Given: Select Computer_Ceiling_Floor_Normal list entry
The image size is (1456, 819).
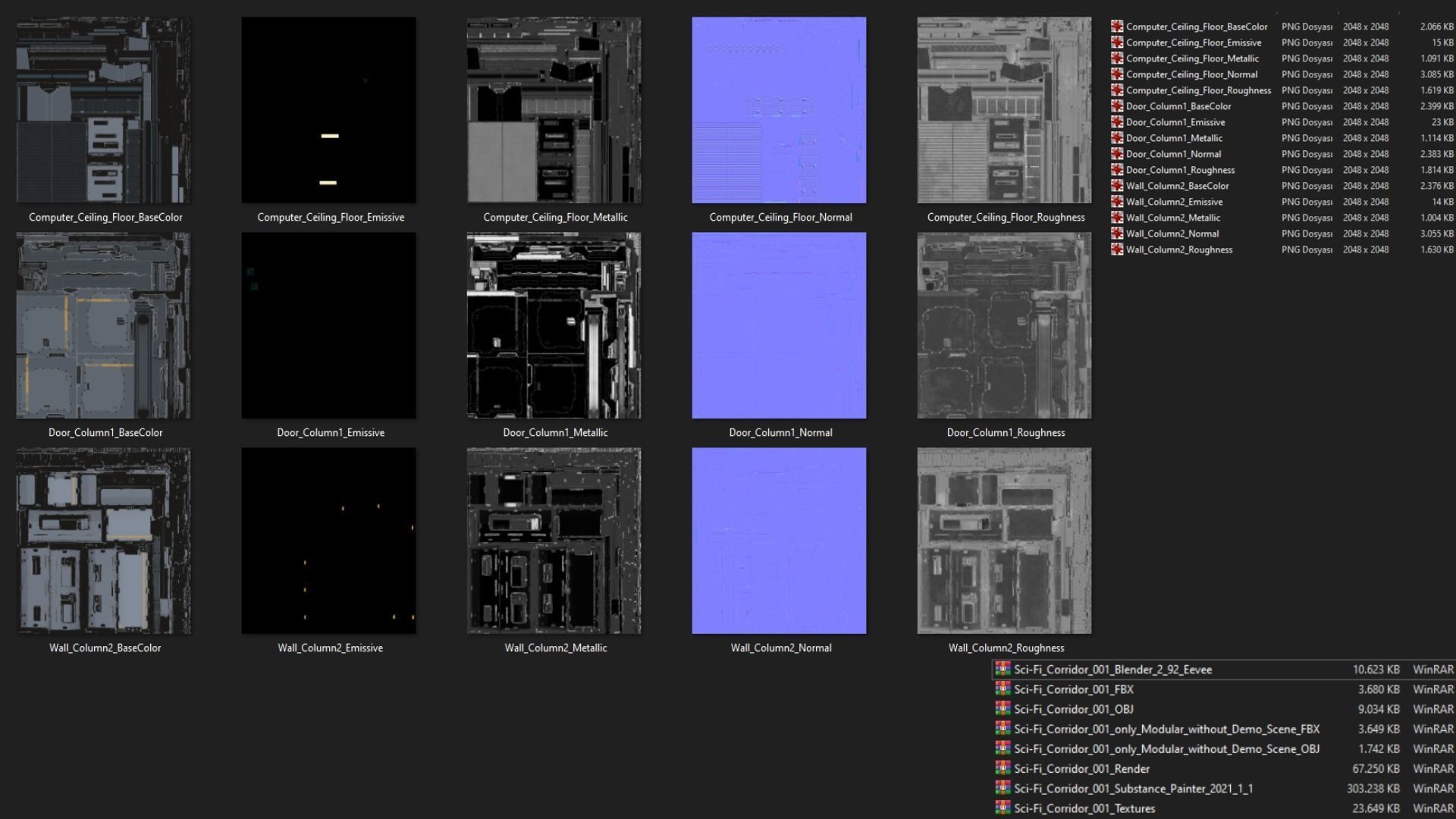Looking at the screenshot, I should pyautogui.click(x=1191, y=74).
